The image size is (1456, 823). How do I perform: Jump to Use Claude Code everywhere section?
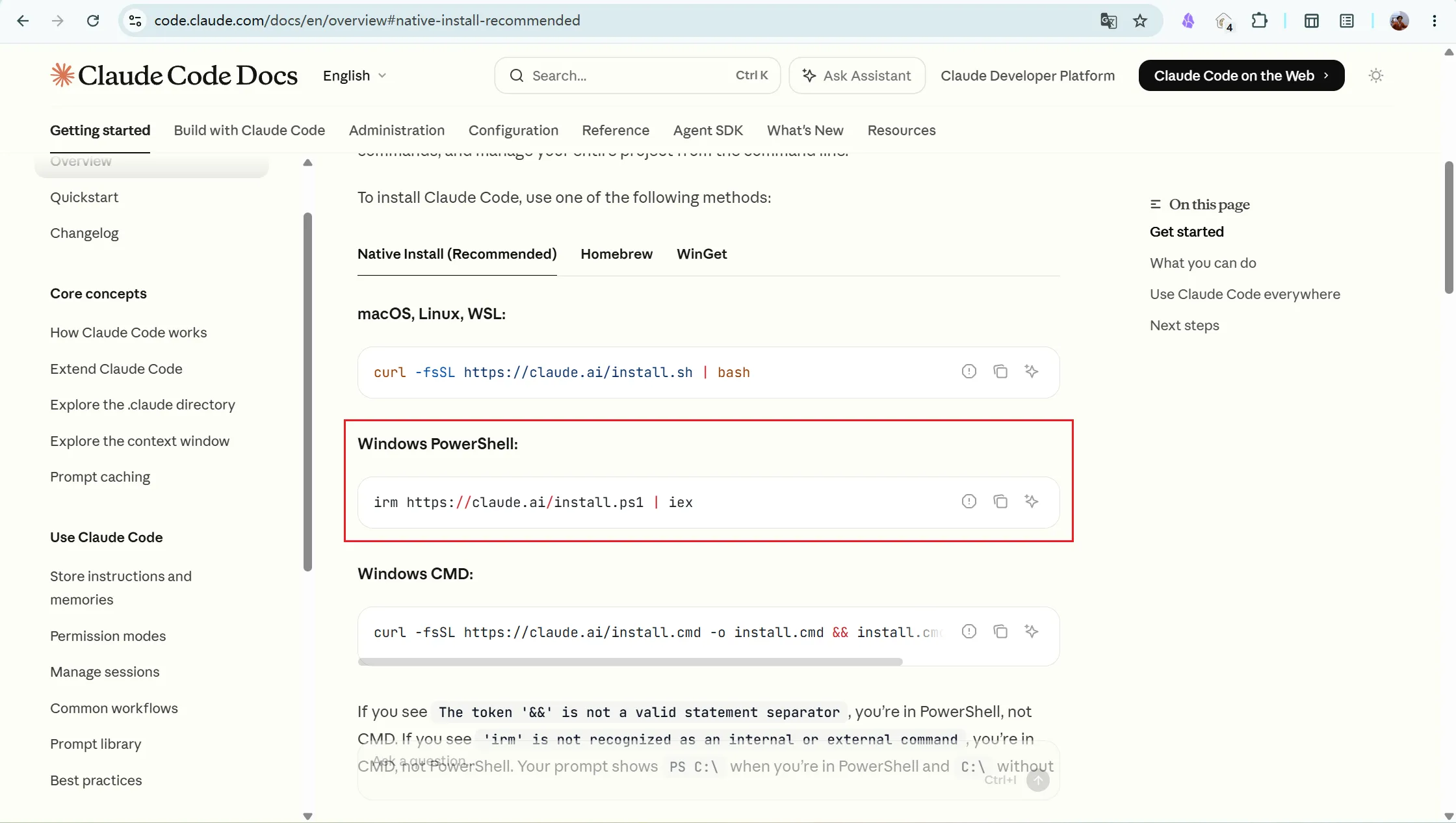1245,294
